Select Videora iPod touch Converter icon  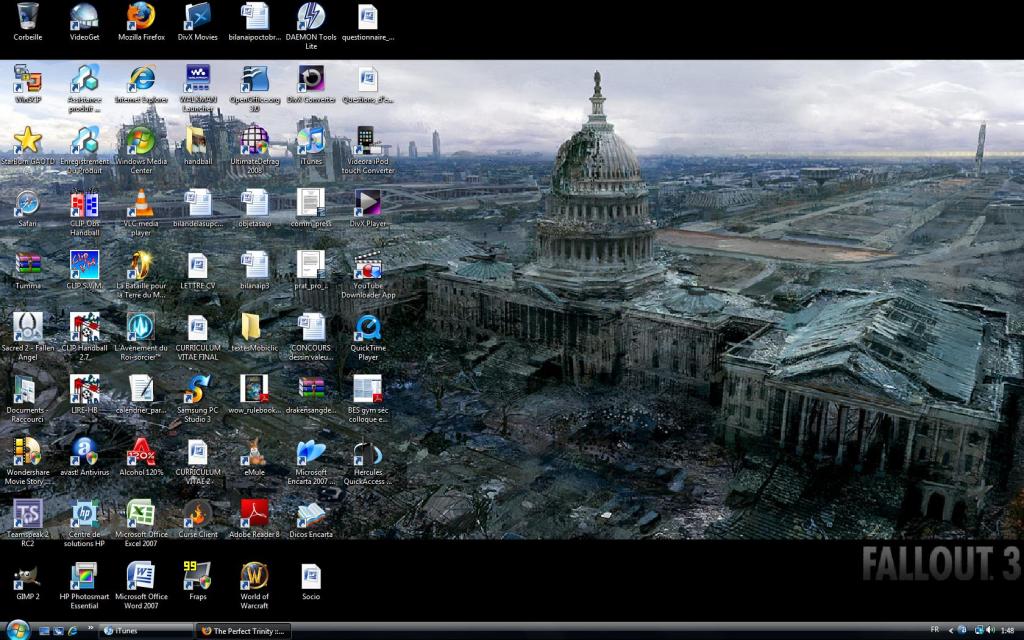point(368,150)
